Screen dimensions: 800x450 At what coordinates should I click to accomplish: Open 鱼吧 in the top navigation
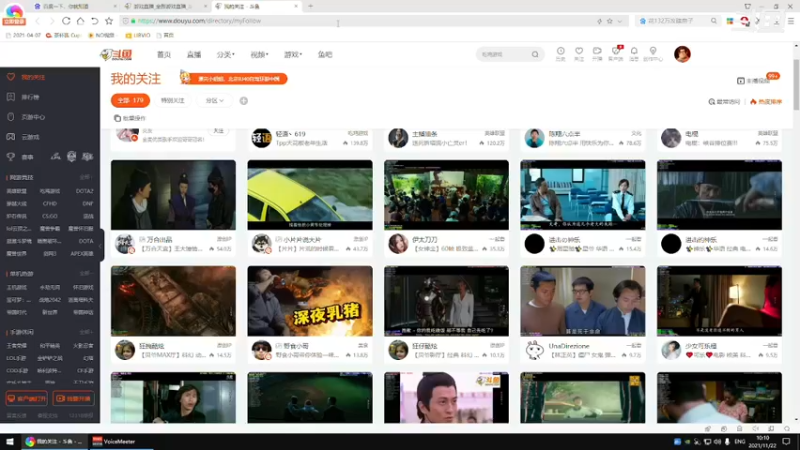click(x=325, y=55)
